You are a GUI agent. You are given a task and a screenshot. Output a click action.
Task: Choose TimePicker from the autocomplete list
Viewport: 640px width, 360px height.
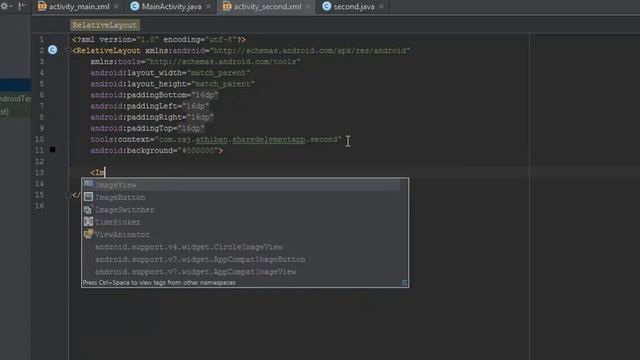click(x=242, y=222)
